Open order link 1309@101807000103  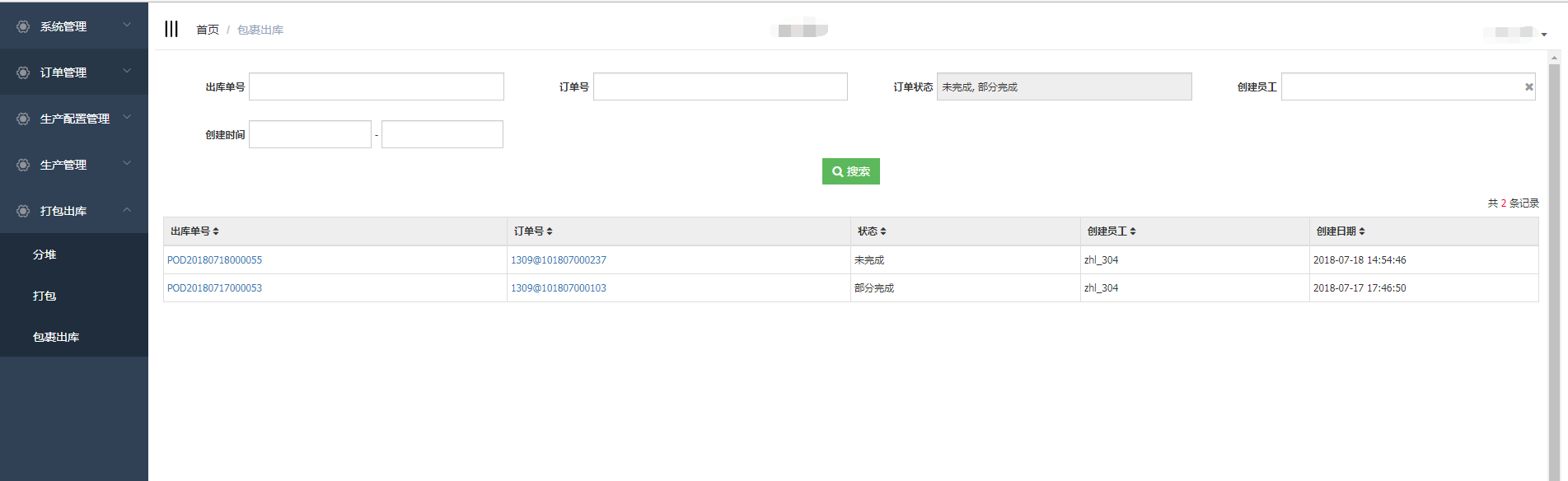[x=558, y=288]
